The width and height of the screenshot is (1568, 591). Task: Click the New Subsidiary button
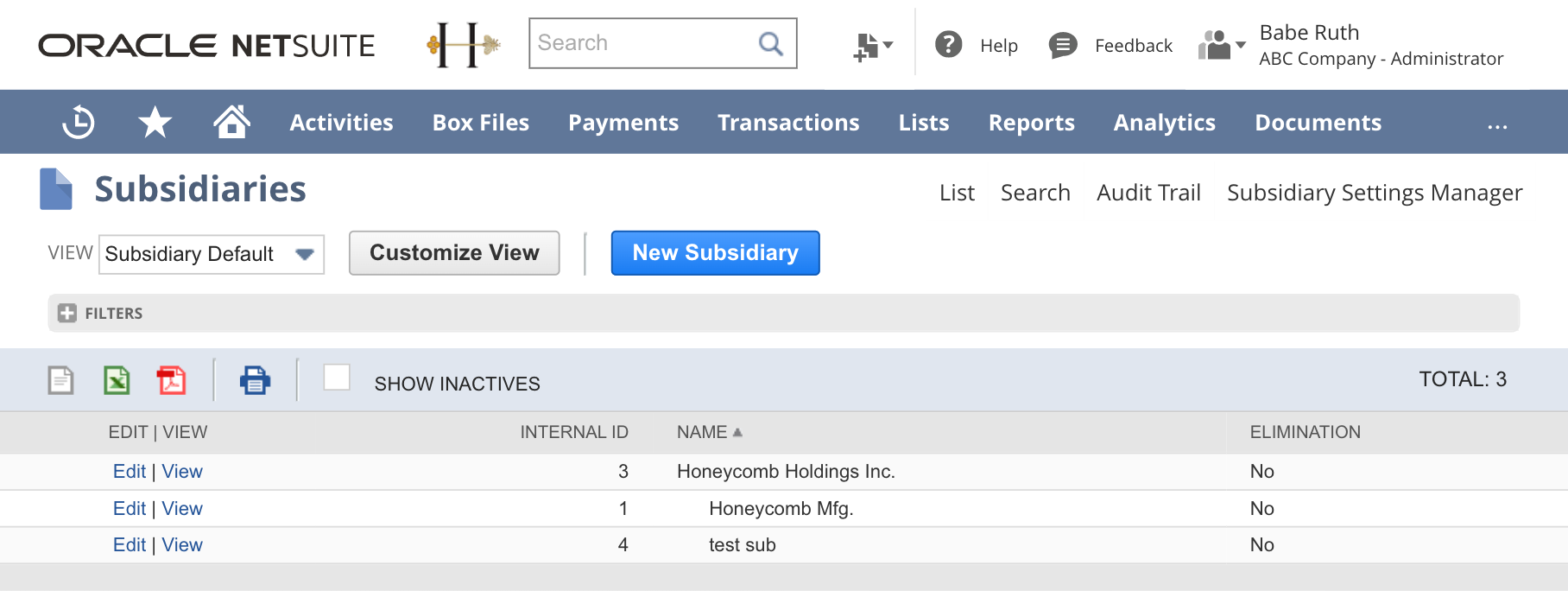[715, 252]
